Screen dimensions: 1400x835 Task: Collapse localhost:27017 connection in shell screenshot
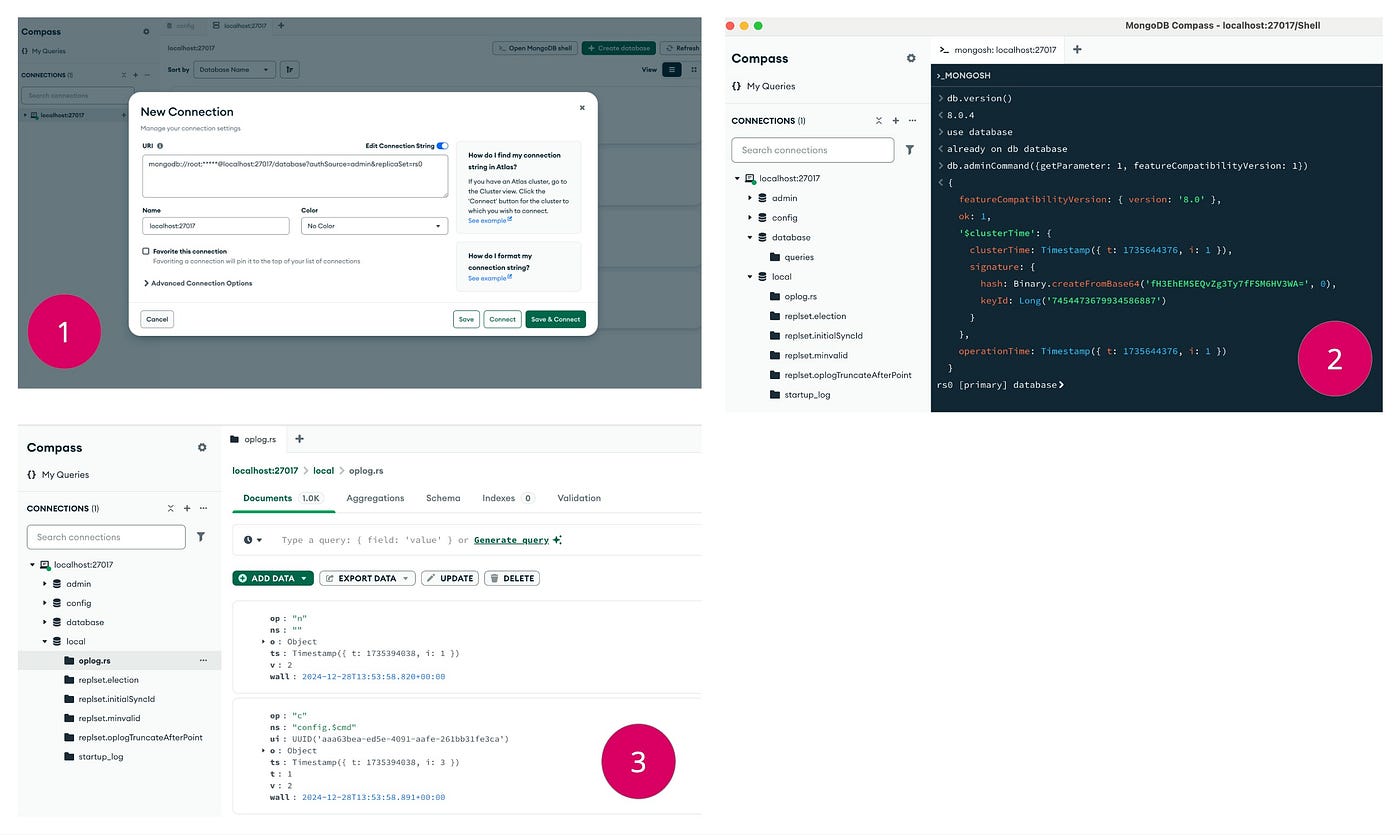pyautogui.click(x=737, y=178)
